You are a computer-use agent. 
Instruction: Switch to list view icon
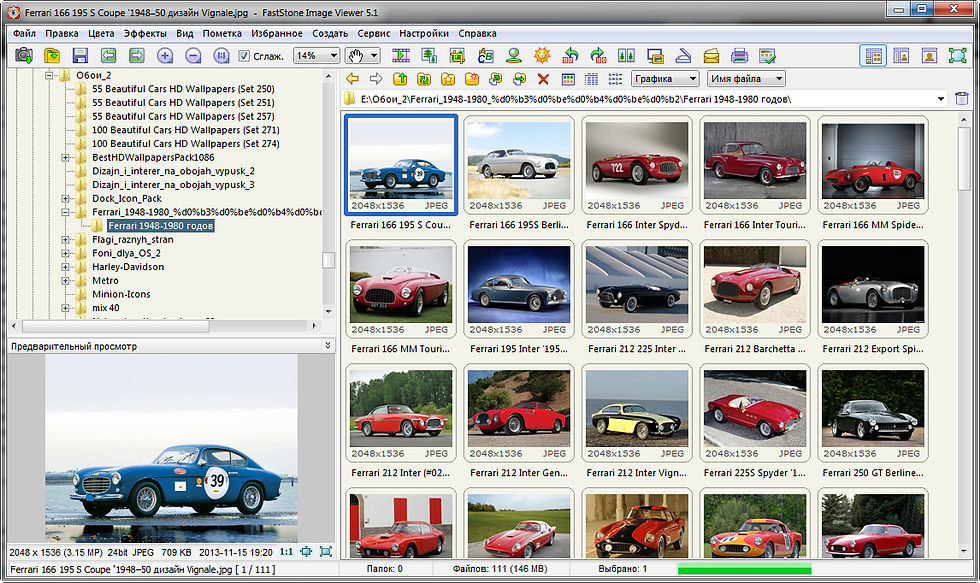615,79
